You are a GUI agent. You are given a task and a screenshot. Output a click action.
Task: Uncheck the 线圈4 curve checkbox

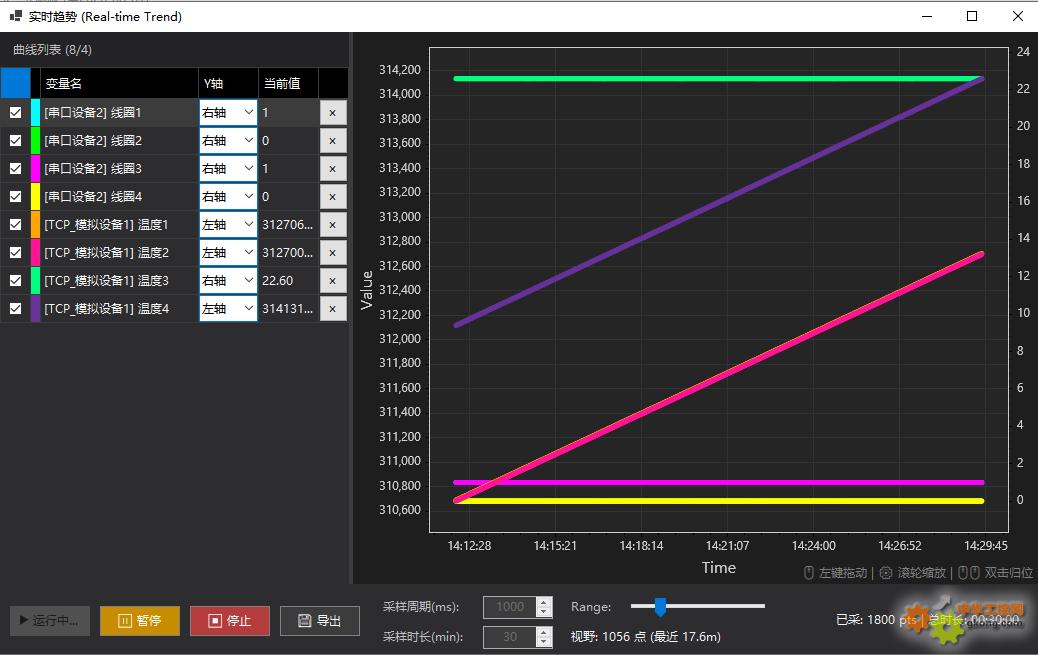[15, 197]
